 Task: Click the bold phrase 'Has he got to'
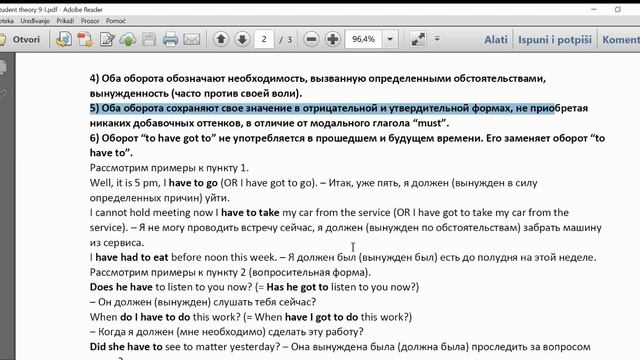(x=297, y=287)
